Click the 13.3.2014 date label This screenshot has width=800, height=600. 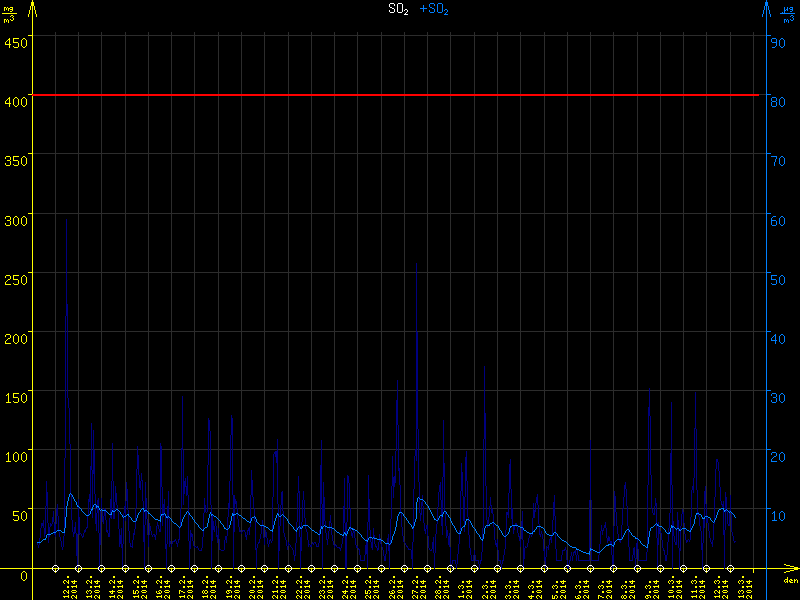[x=743, y=586]
